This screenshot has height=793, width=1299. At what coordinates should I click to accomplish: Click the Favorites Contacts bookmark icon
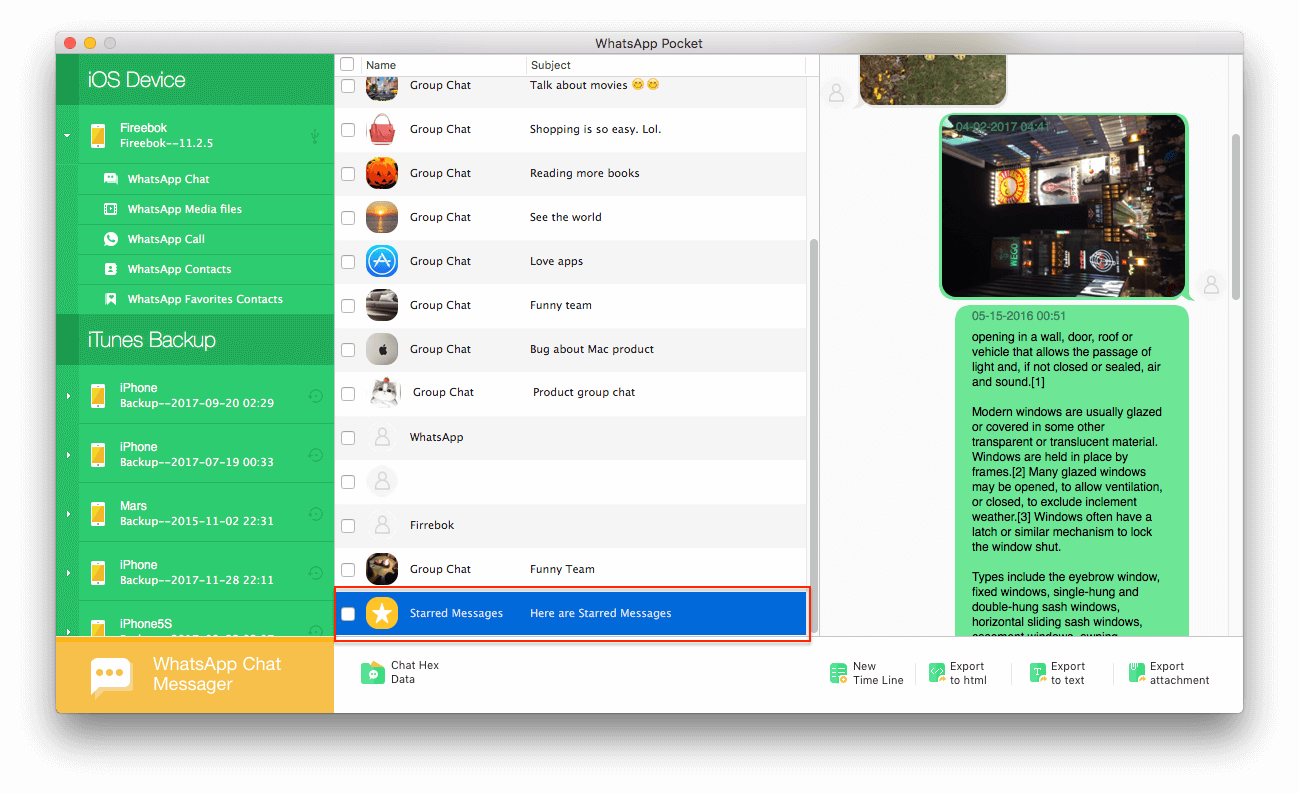tap(110, 299)
